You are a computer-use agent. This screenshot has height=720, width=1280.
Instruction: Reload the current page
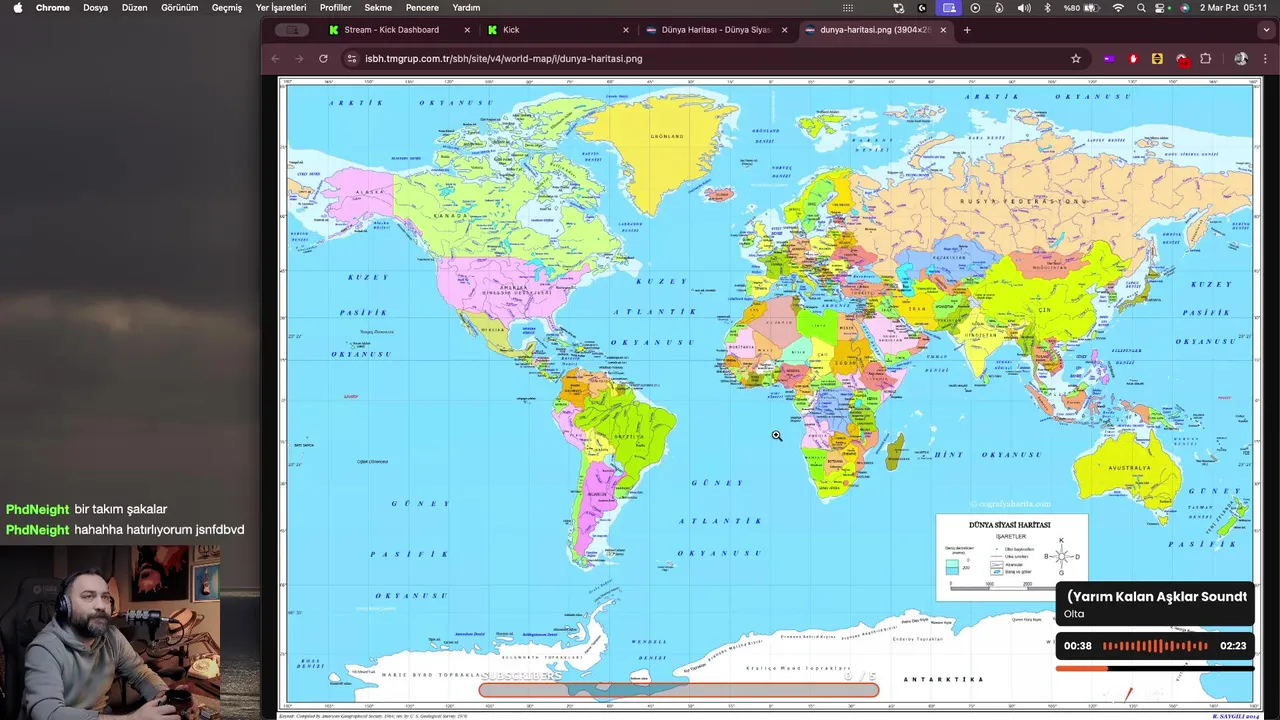(323, 59)
